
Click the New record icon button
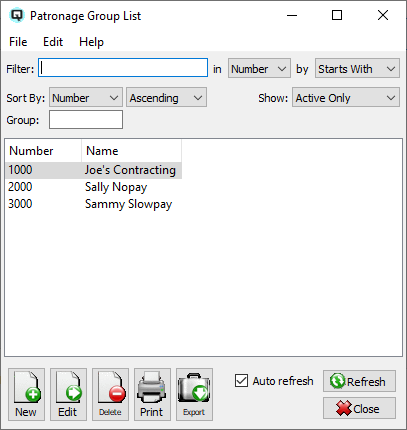26,394
